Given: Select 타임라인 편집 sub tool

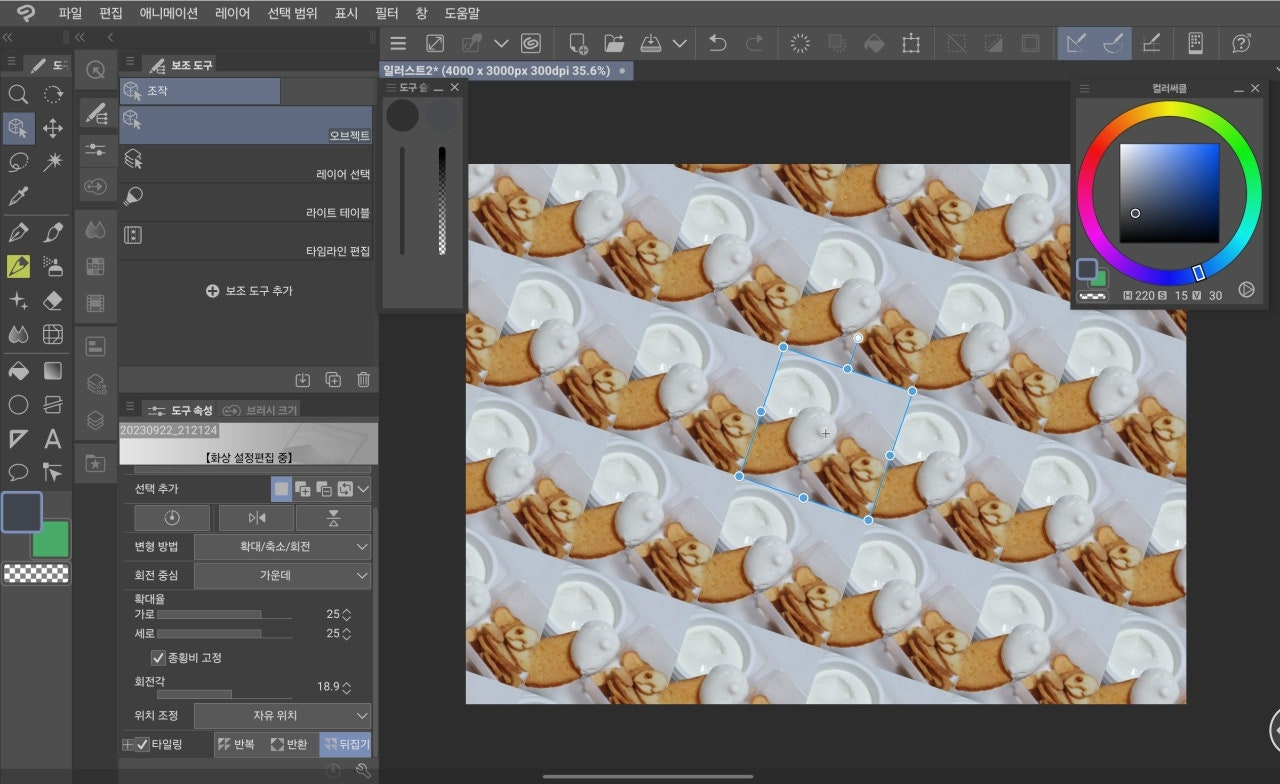Looking at the screenshot, I should (x=246, y=240).
